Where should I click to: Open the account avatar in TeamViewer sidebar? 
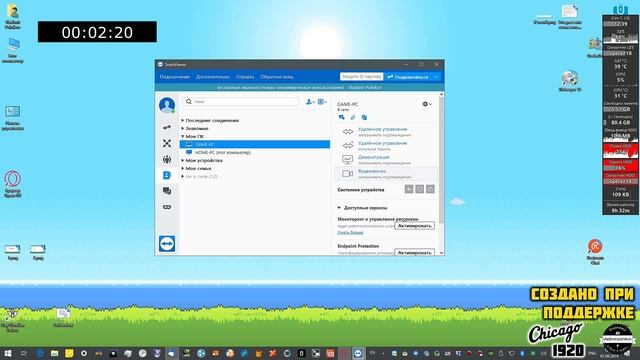167,105
